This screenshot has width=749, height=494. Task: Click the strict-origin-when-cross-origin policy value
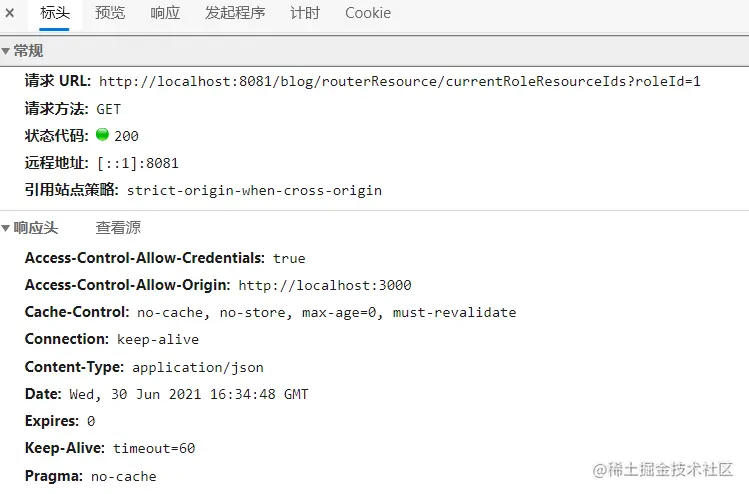[254, 191]
